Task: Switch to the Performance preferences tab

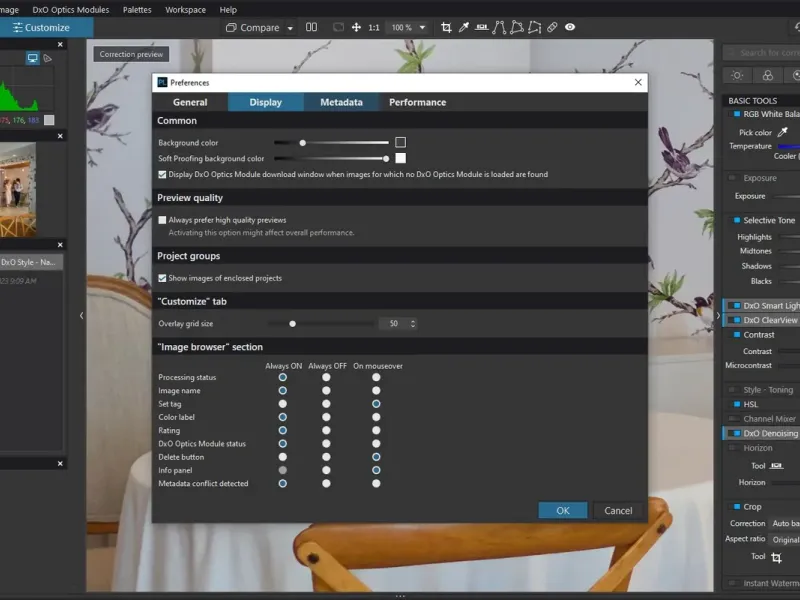Action: pyautogui.click(x=417, y=103)
